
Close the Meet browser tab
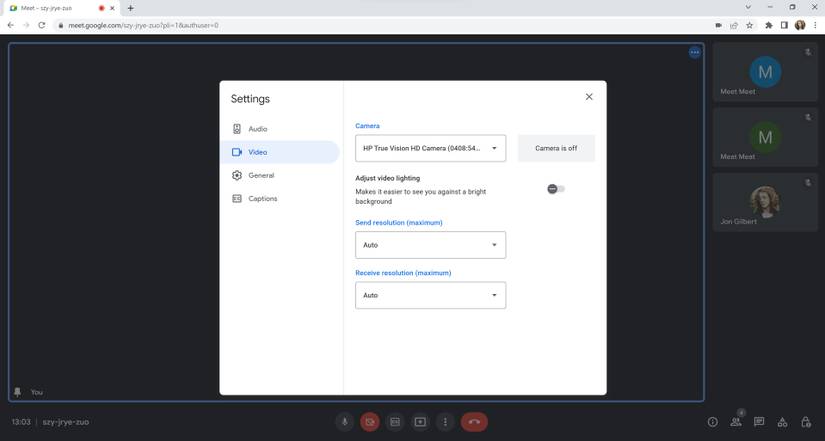[112, 8]
